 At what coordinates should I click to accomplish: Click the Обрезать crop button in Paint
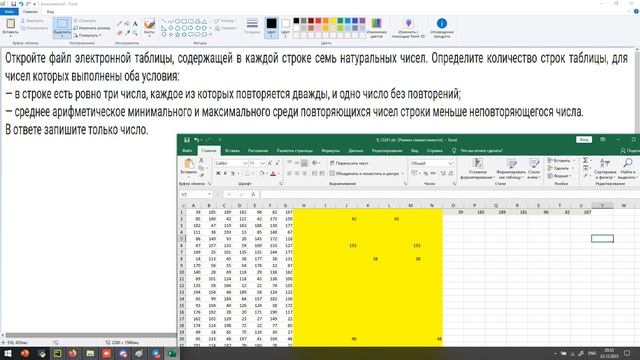tap(85, 21)
